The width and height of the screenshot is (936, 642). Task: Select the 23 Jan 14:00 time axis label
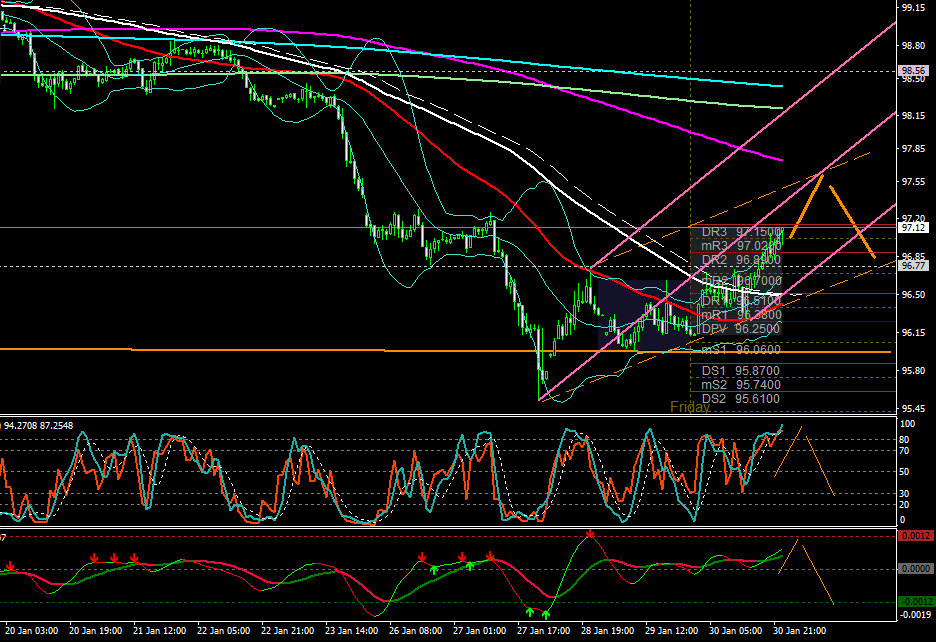351,631
